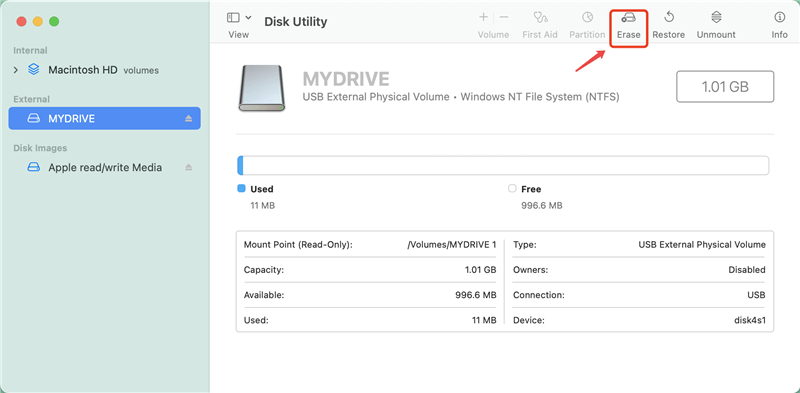Click the Internal sidebar section header
Image resolution: width=800 pixels, height=393 pixels.
click(x=30, y=51)
